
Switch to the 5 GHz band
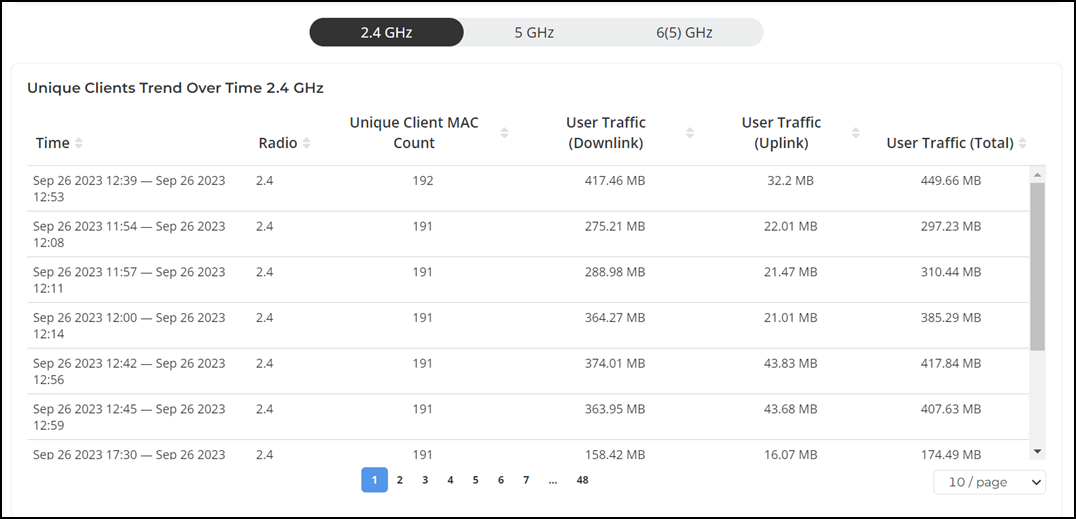pos(535,32)
